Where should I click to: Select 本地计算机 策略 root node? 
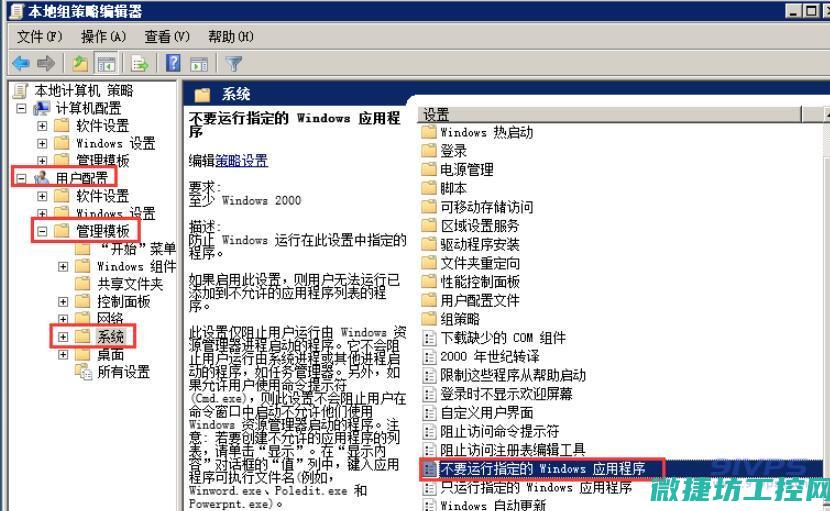84,91
